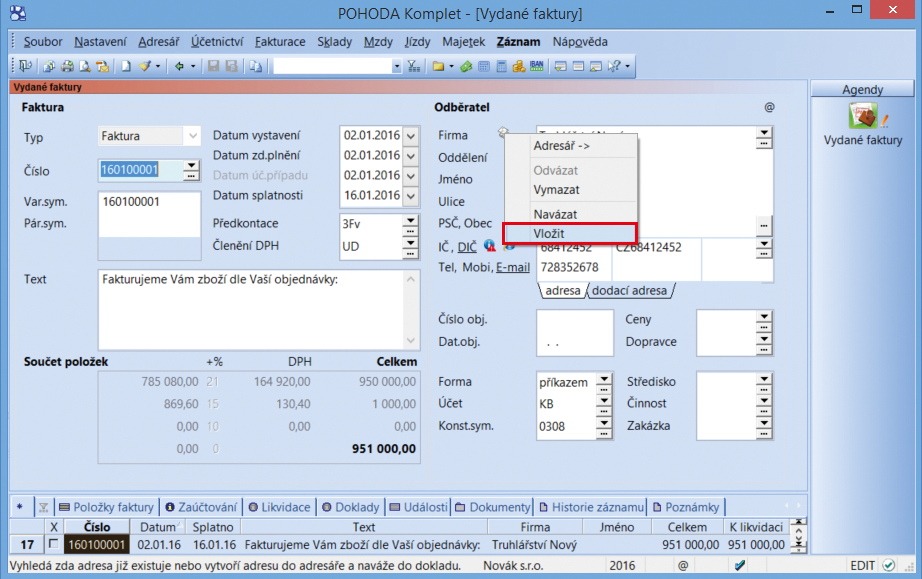Image resolution: width=922 pixels, height=579 pixels.
Task: Sort table by the Celkem column header
Action: 687,527
